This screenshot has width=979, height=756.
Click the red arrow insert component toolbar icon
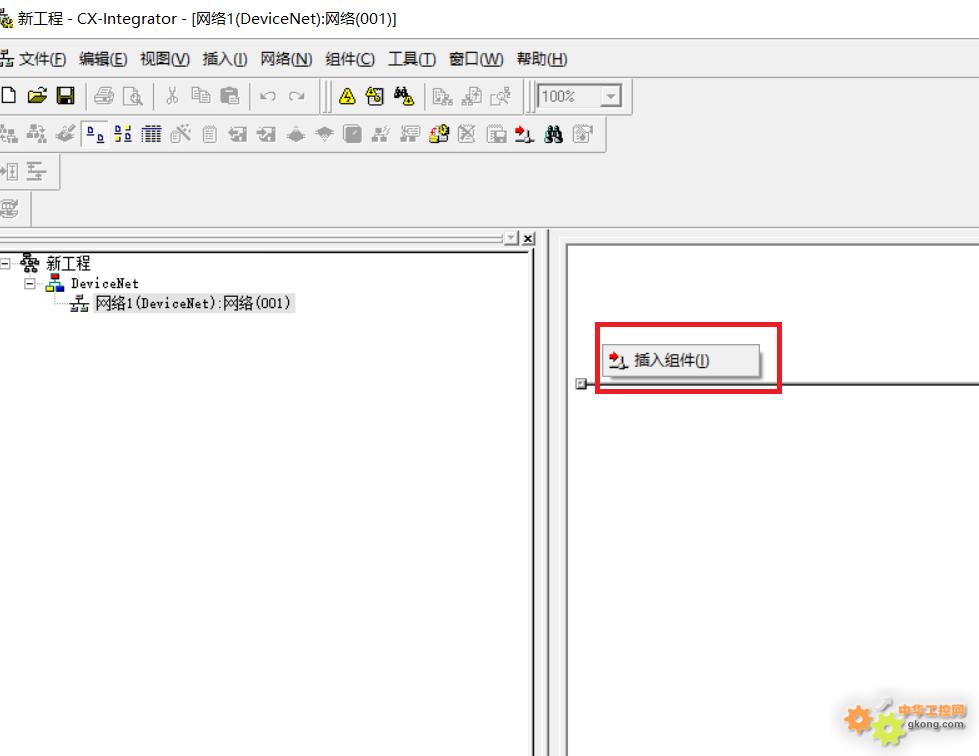tap(524, 134)
